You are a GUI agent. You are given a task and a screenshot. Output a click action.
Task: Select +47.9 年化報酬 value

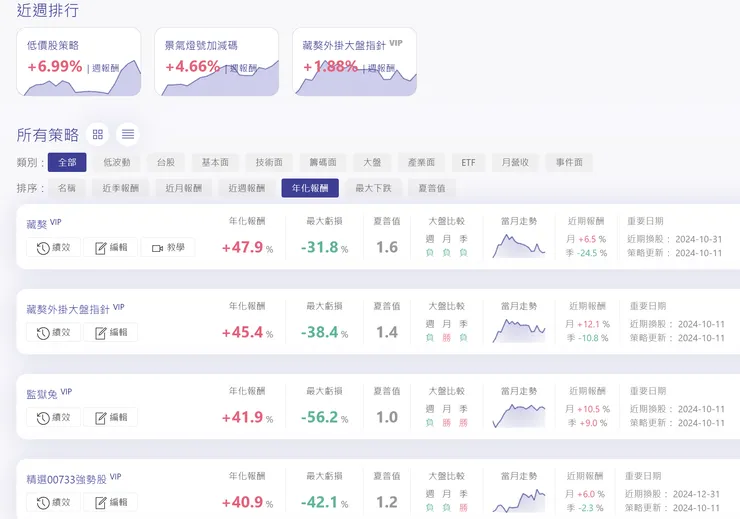click(242, 247)
